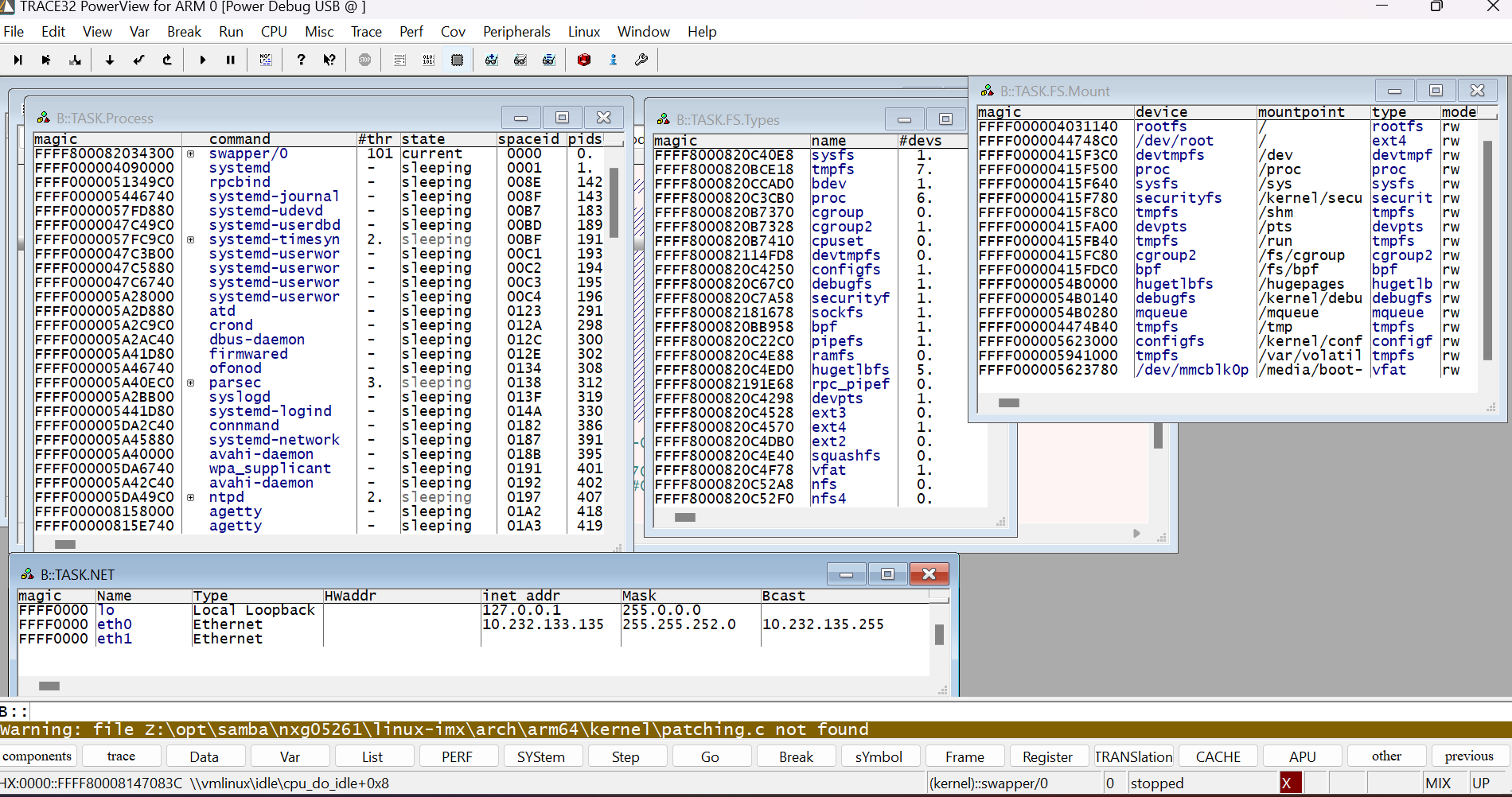Click the TRANSLation button at the bottom
The height and width of the screenshot is (797, 1512).
(x=1133, y=756)
